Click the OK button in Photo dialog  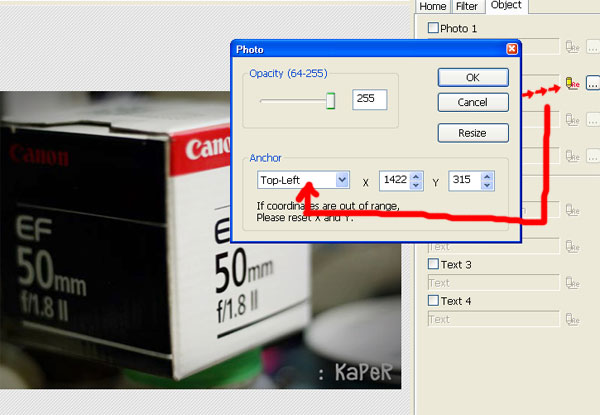point(473,77)
